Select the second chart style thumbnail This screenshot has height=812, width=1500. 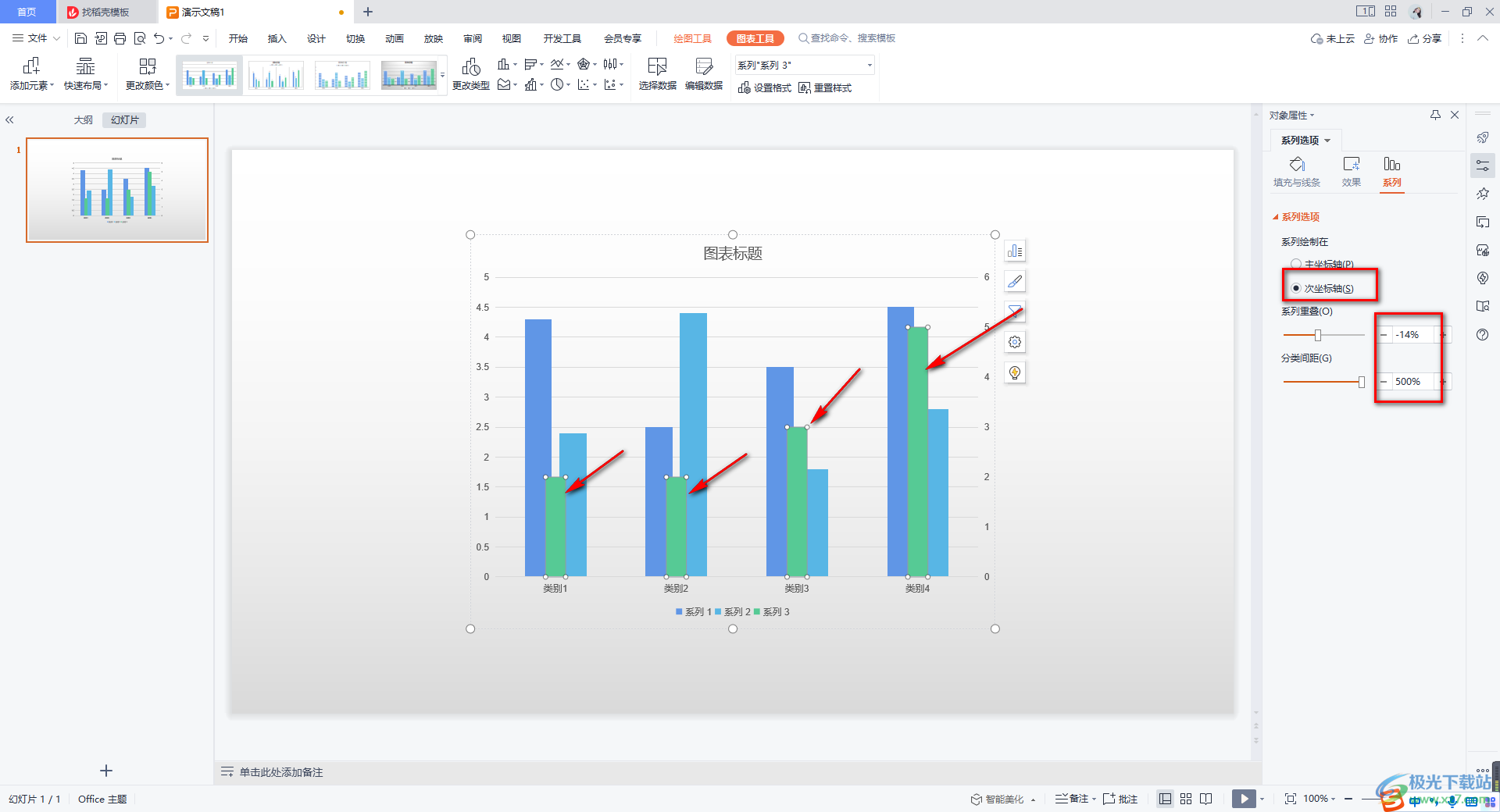click(x=276, y=76)
